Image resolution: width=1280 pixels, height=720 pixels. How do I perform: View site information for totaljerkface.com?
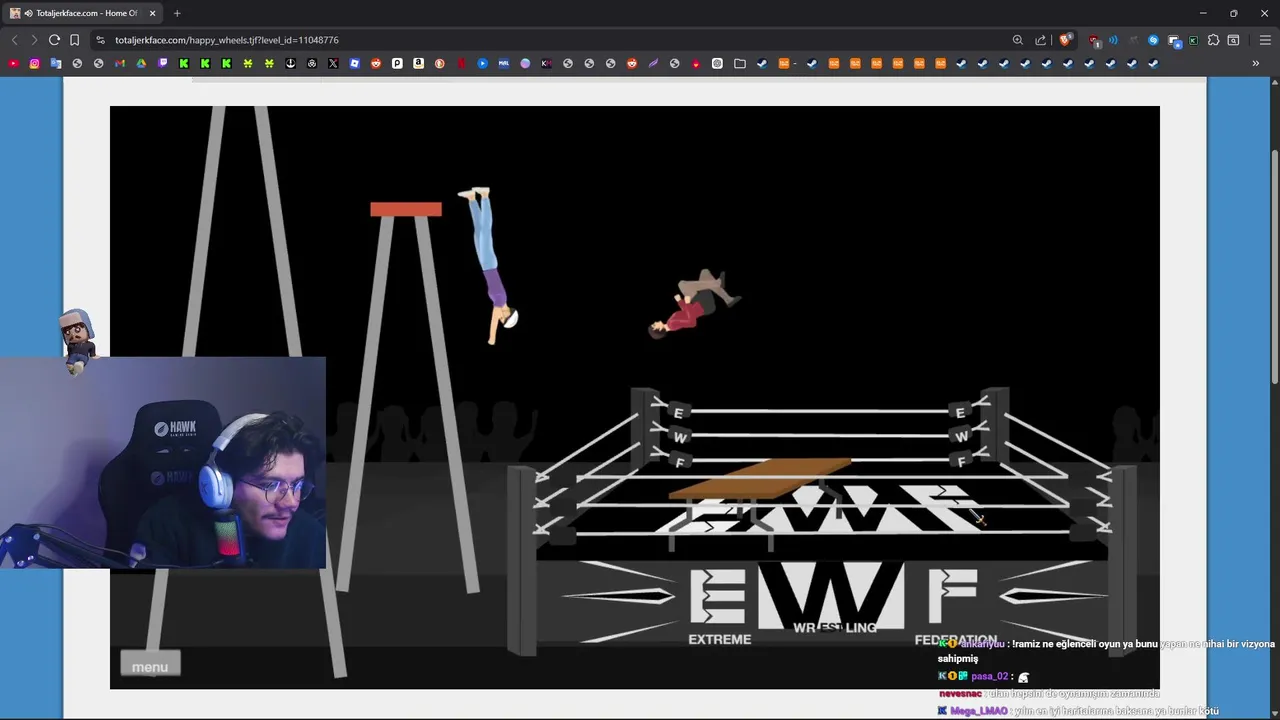tap(100, 40)
